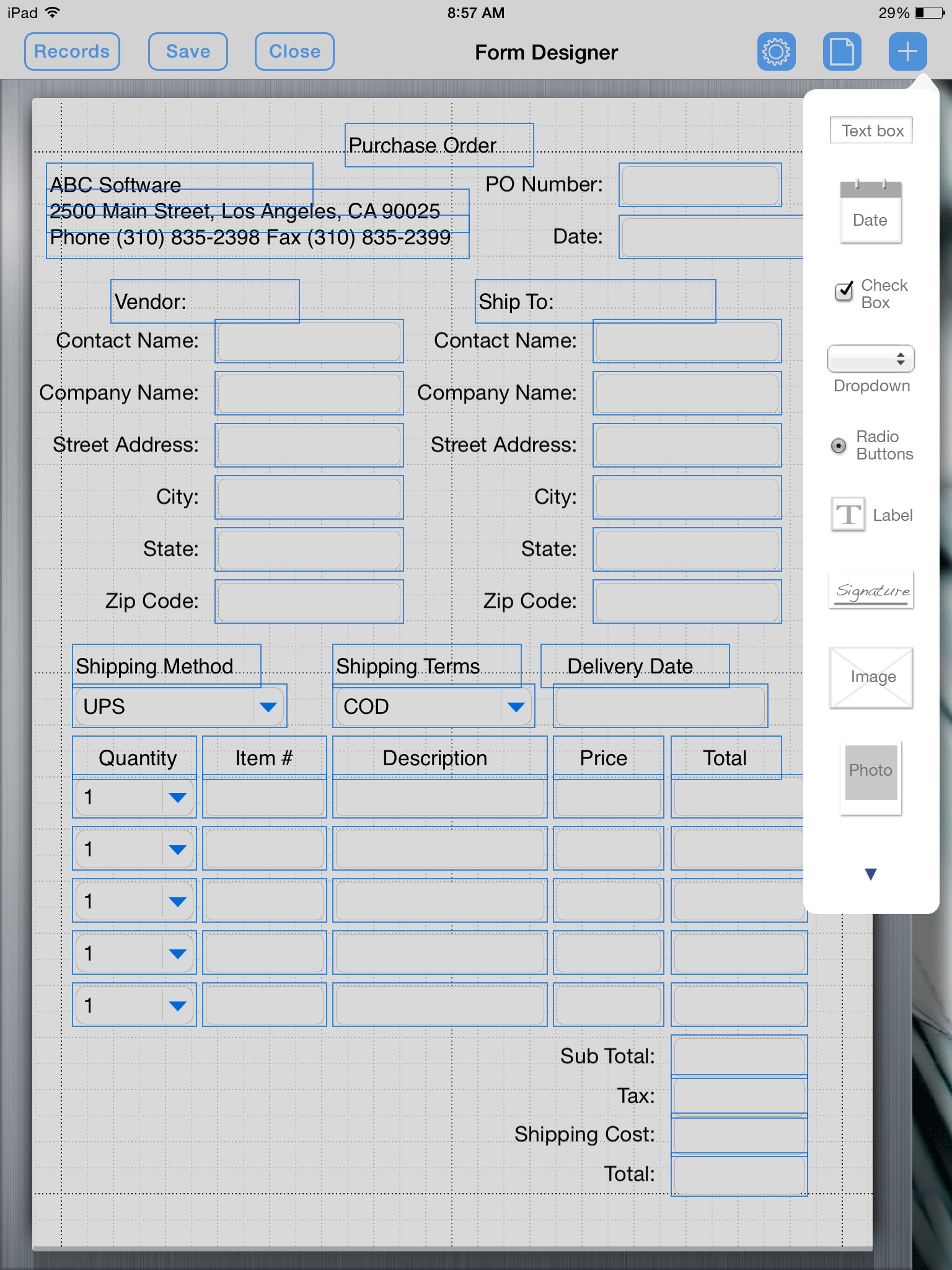952x1270 pixels.
Task: Select the Vendor Contact Name field
Action: (309, 341)
